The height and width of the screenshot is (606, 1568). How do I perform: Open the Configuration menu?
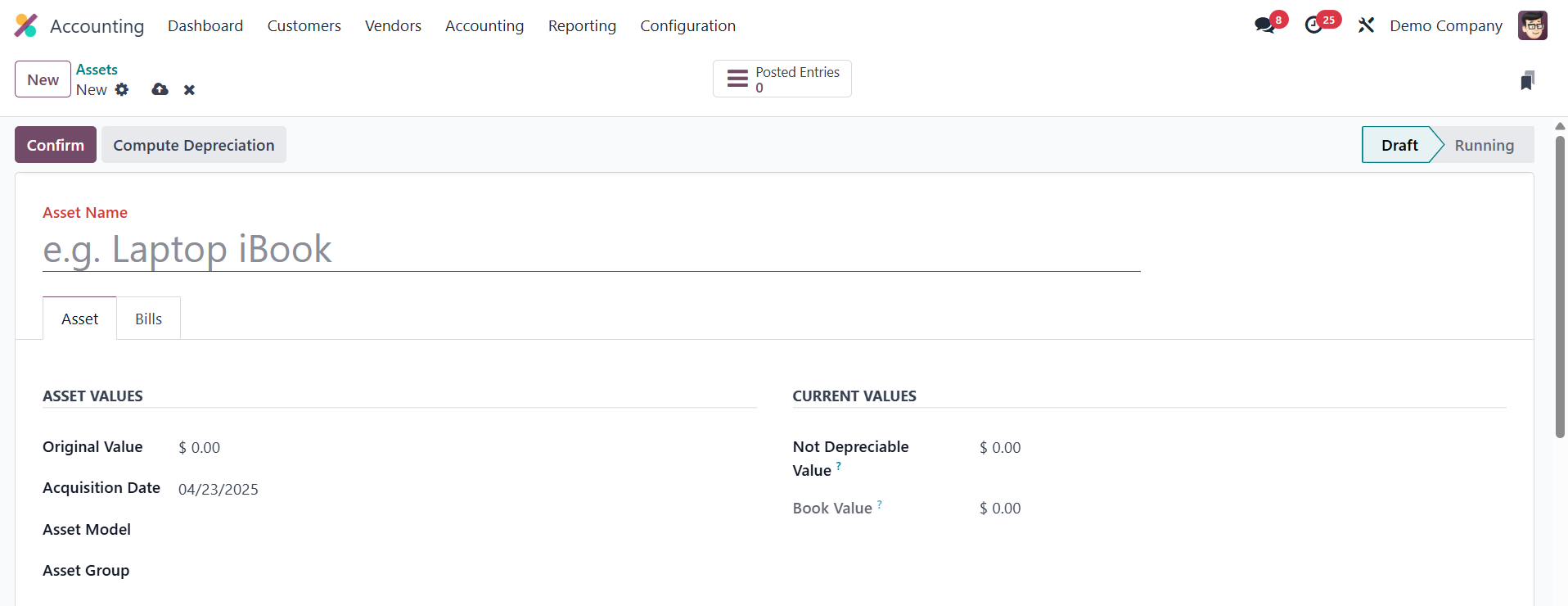click(x=687, y=25)
